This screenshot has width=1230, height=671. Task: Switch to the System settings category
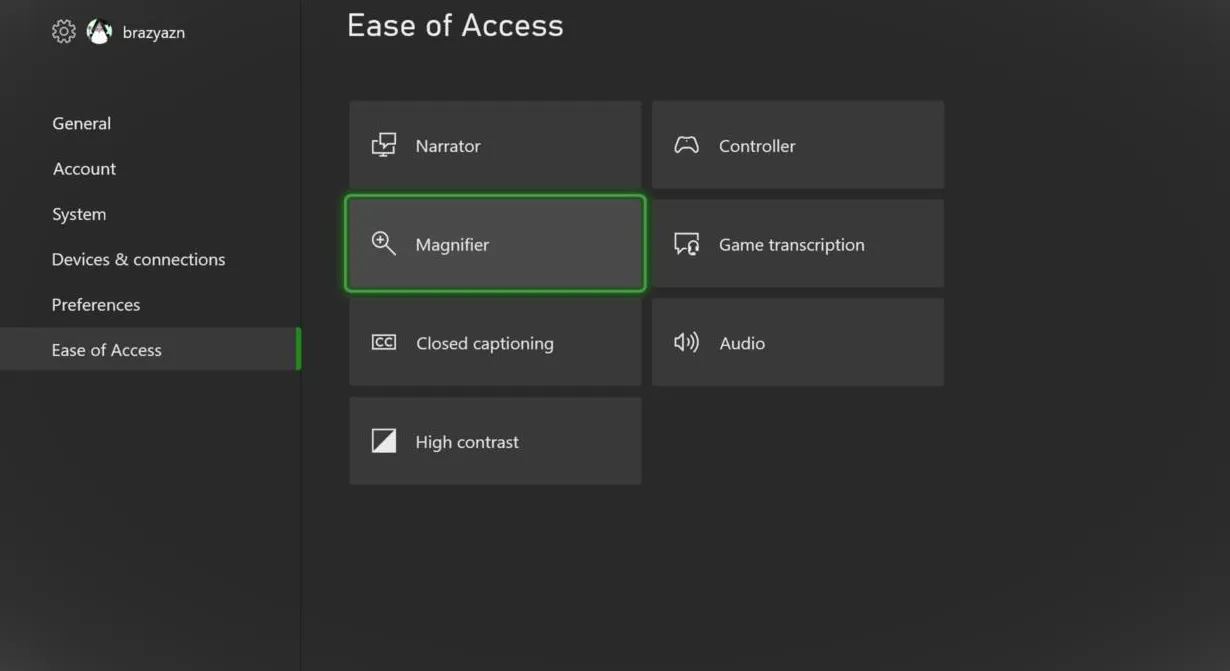coord(79,214)
